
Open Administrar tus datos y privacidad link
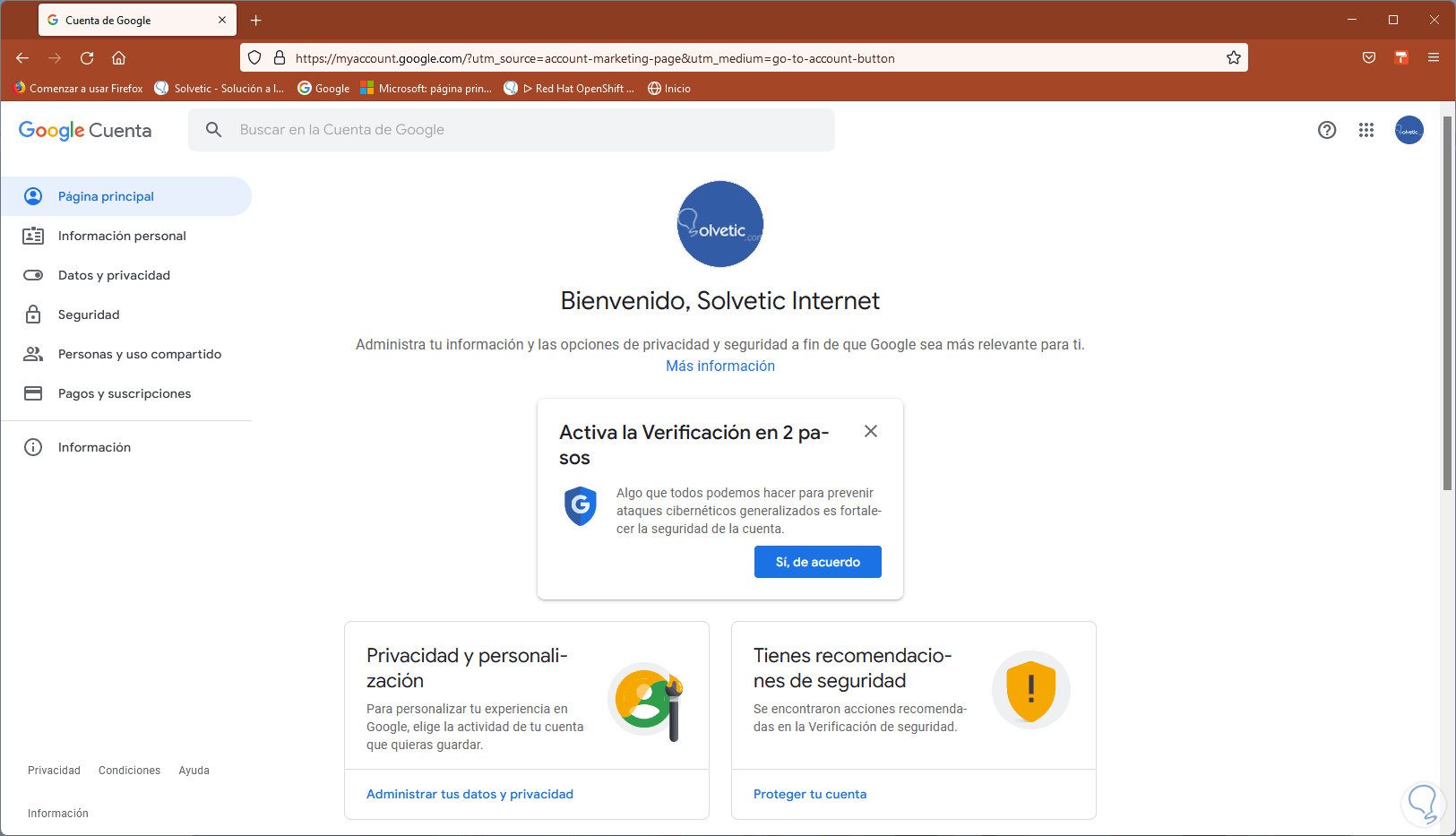[470, 794]
